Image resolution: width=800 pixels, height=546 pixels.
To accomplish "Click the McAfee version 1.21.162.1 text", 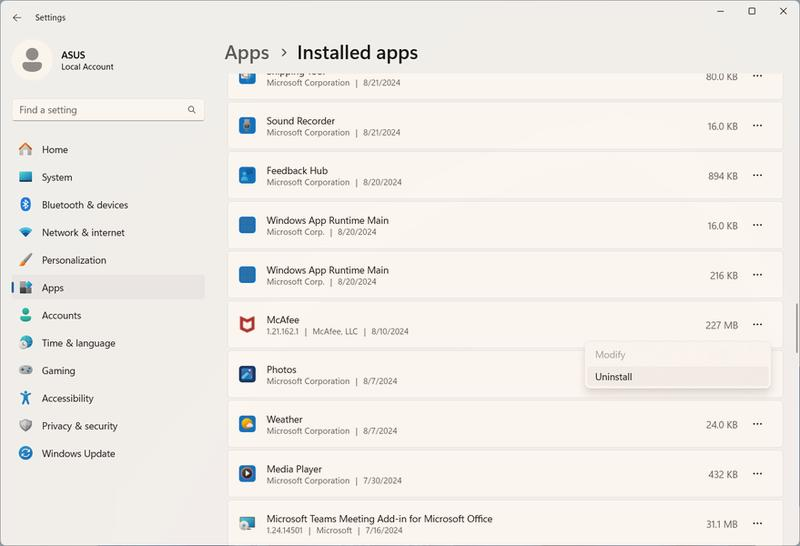I will [282, 332].
